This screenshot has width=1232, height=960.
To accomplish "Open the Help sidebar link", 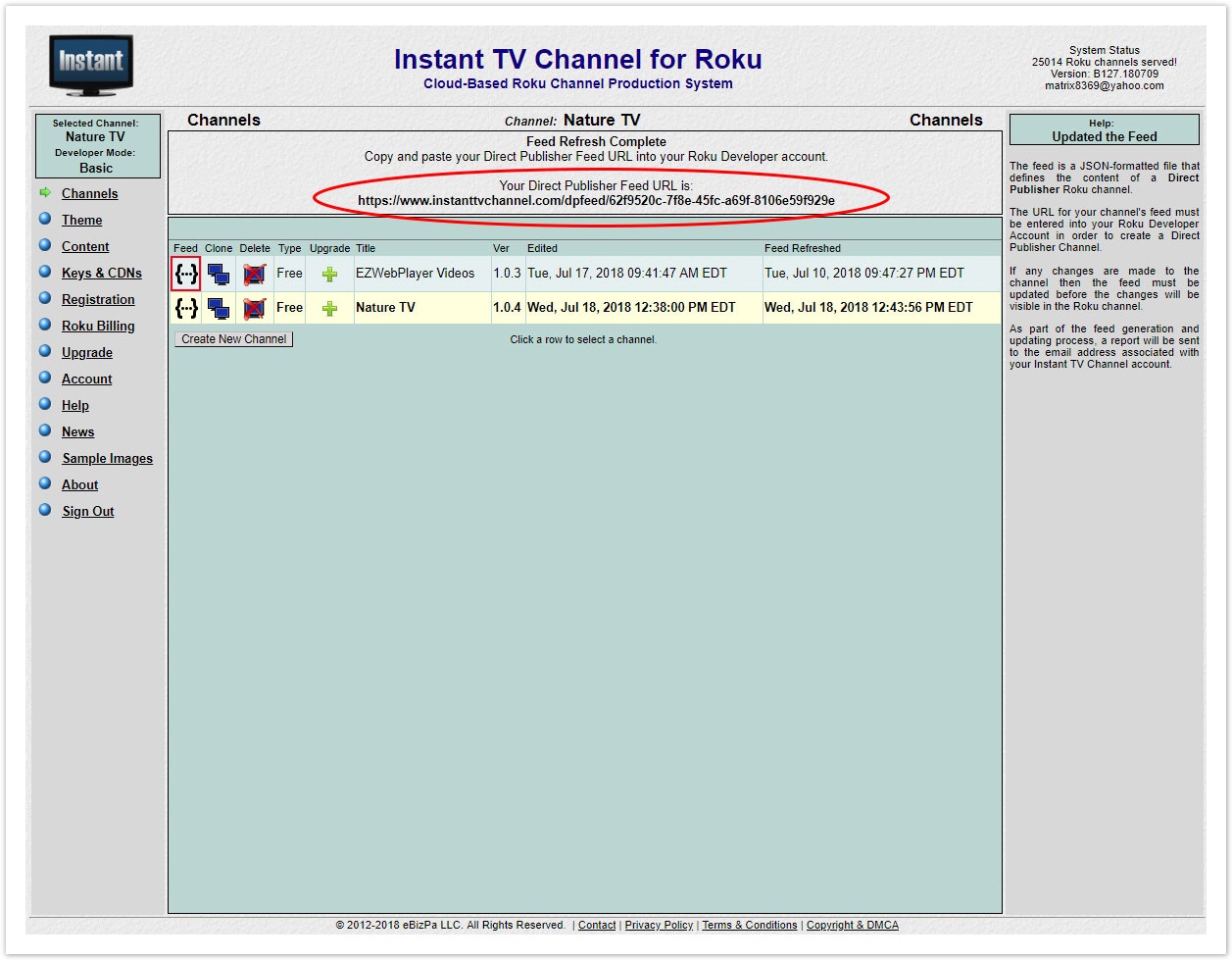I will [x=75, y=406].
